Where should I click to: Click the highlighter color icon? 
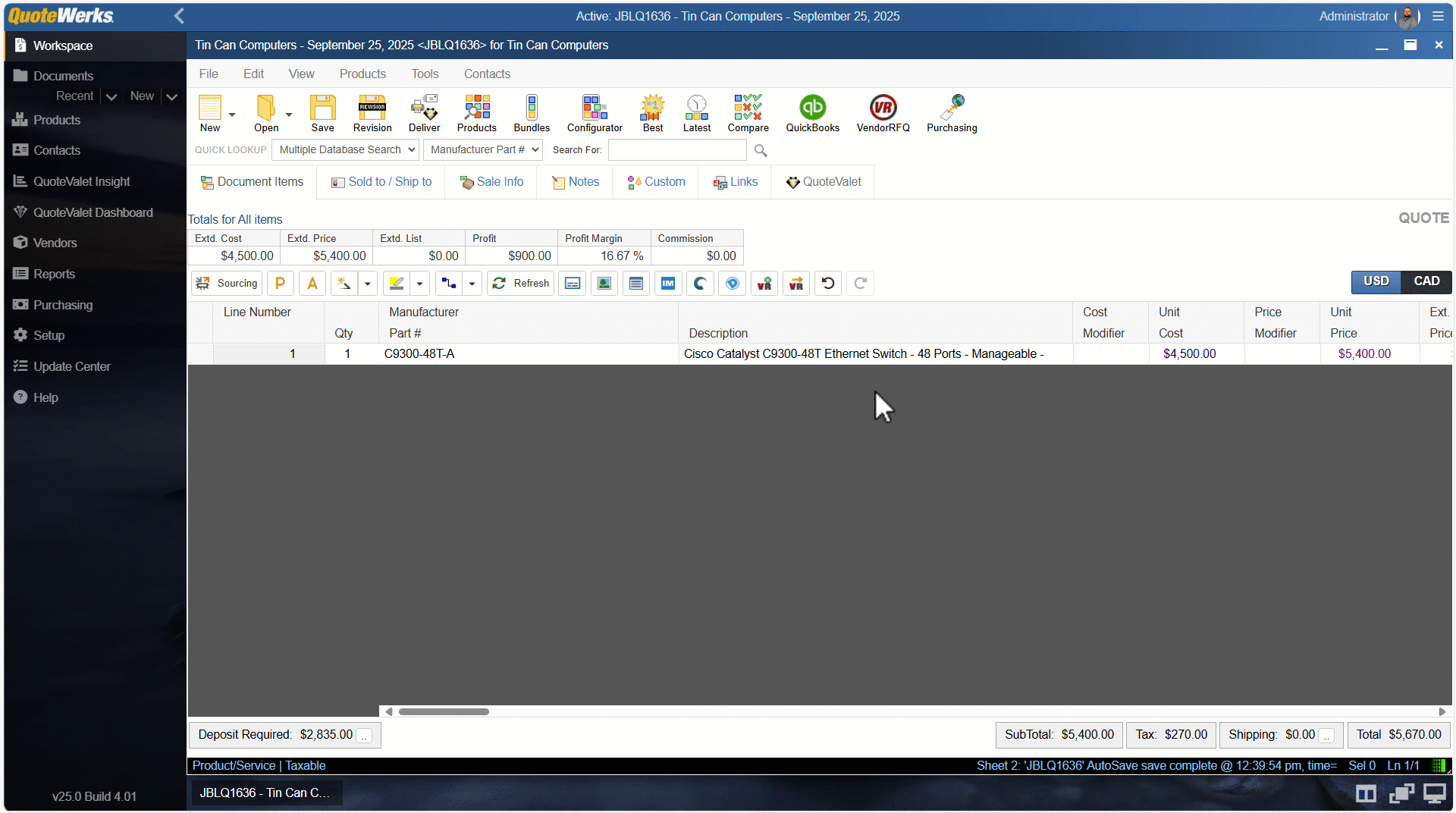(x=396, y=284)
